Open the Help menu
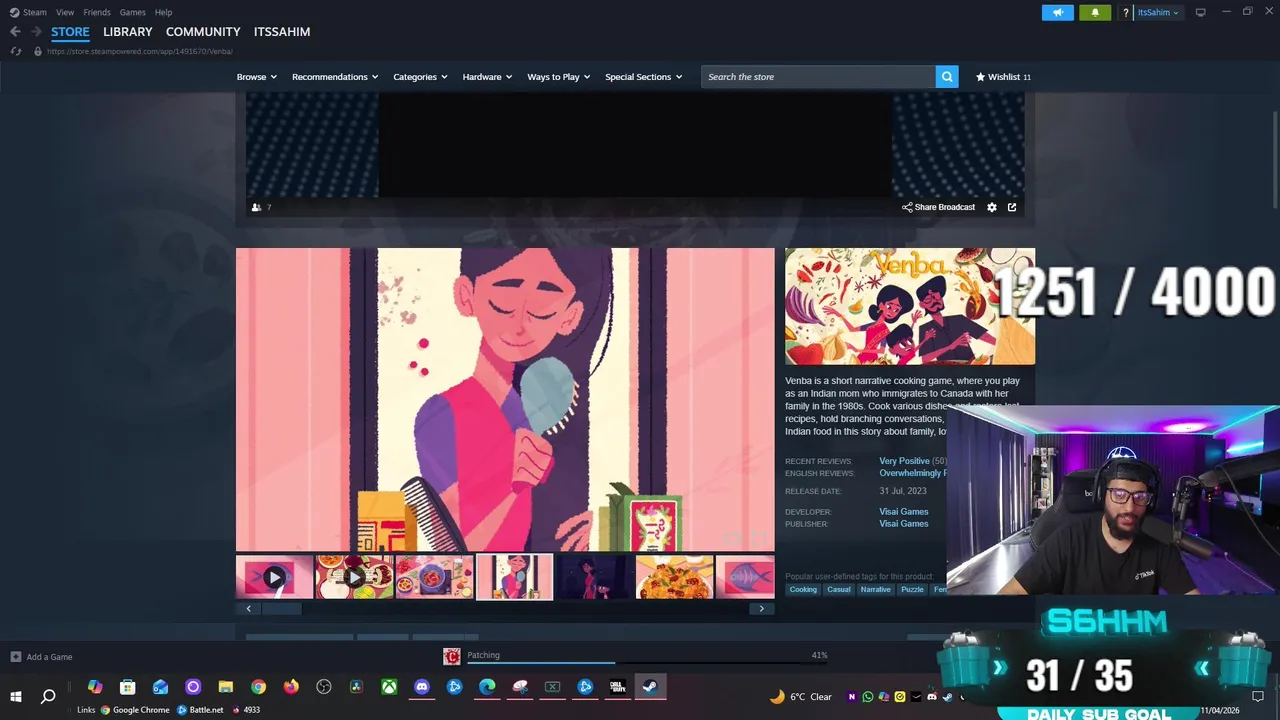Image resolution: width=1280 pixels, height=720 pixels. [164, 12]
